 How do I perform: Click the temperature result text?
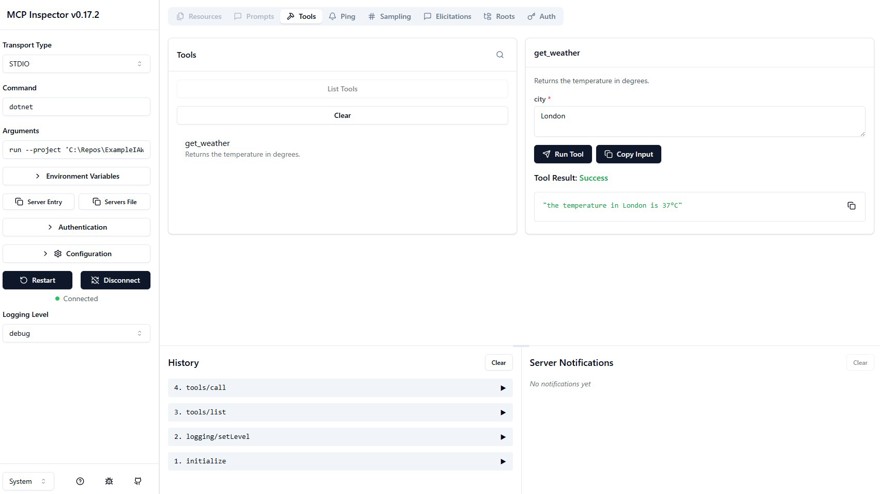click(x=612, y=206)
